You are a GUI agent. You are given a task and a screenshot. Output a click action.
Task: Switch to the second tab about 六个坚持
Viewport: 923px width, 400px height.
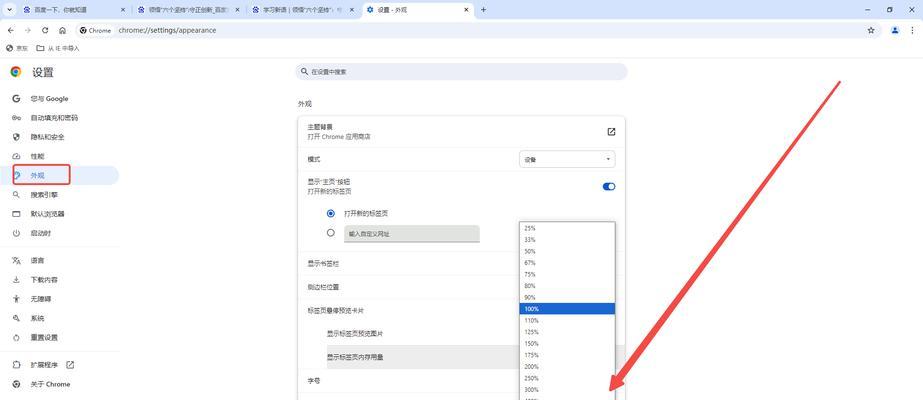tap(188, 10)
